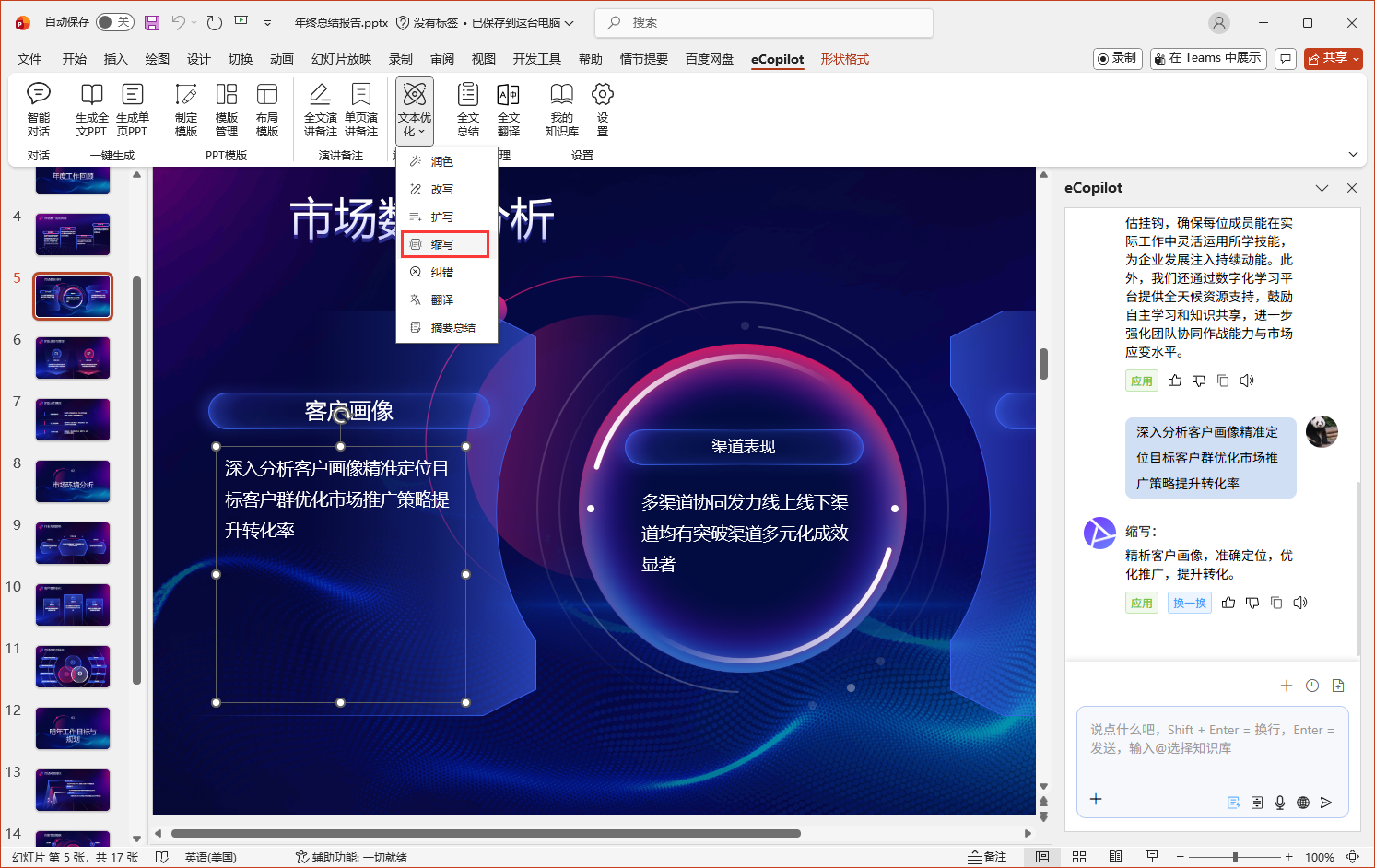Image resolution: width=1375 pixels, height=868 pixels.
Task: Click the green 应用 button under 缩写 result
Action: tap(1141, 604)
